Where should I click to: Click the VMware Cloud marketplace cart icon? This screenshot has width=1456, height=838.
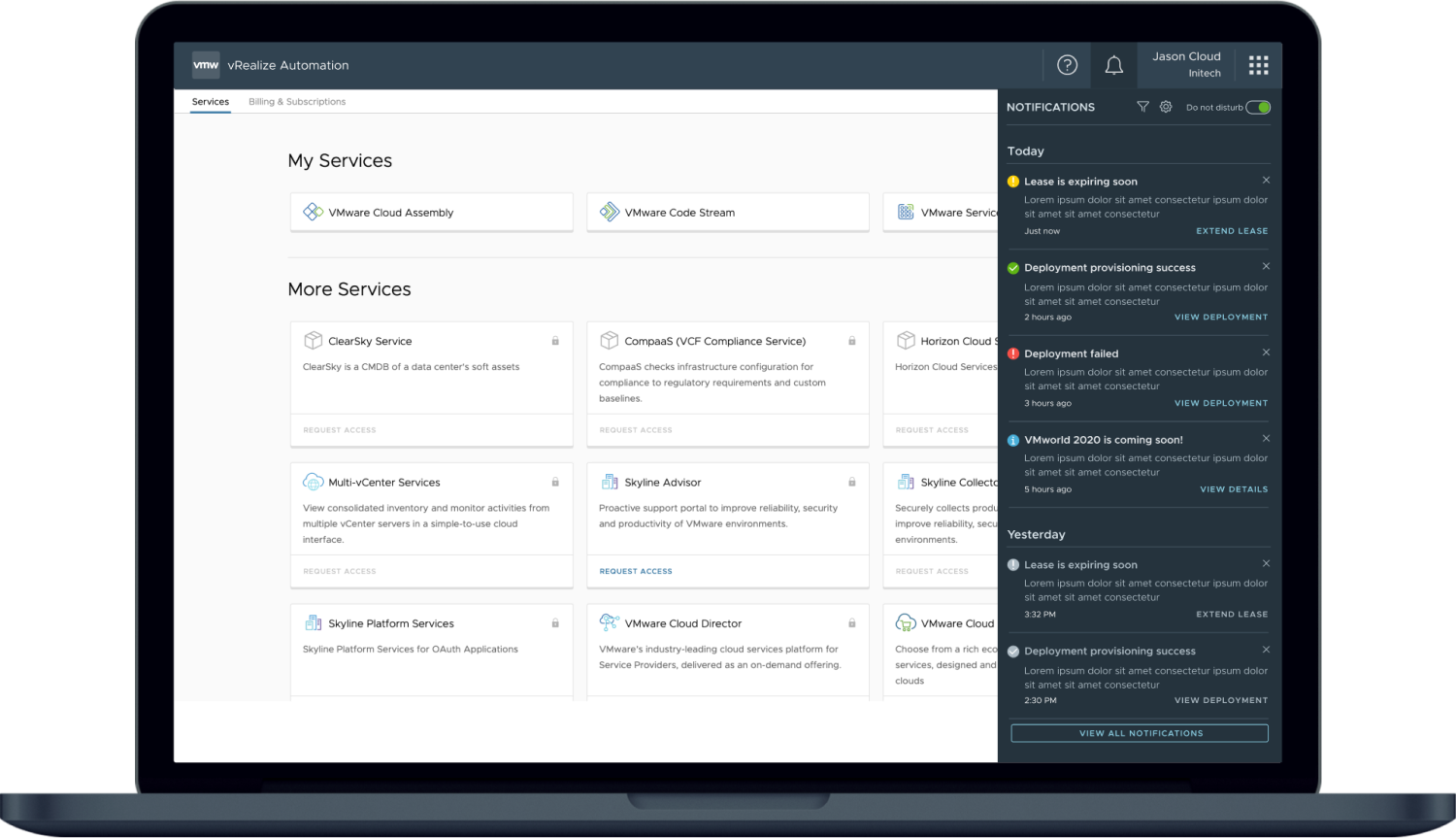[x=906, y=623]
